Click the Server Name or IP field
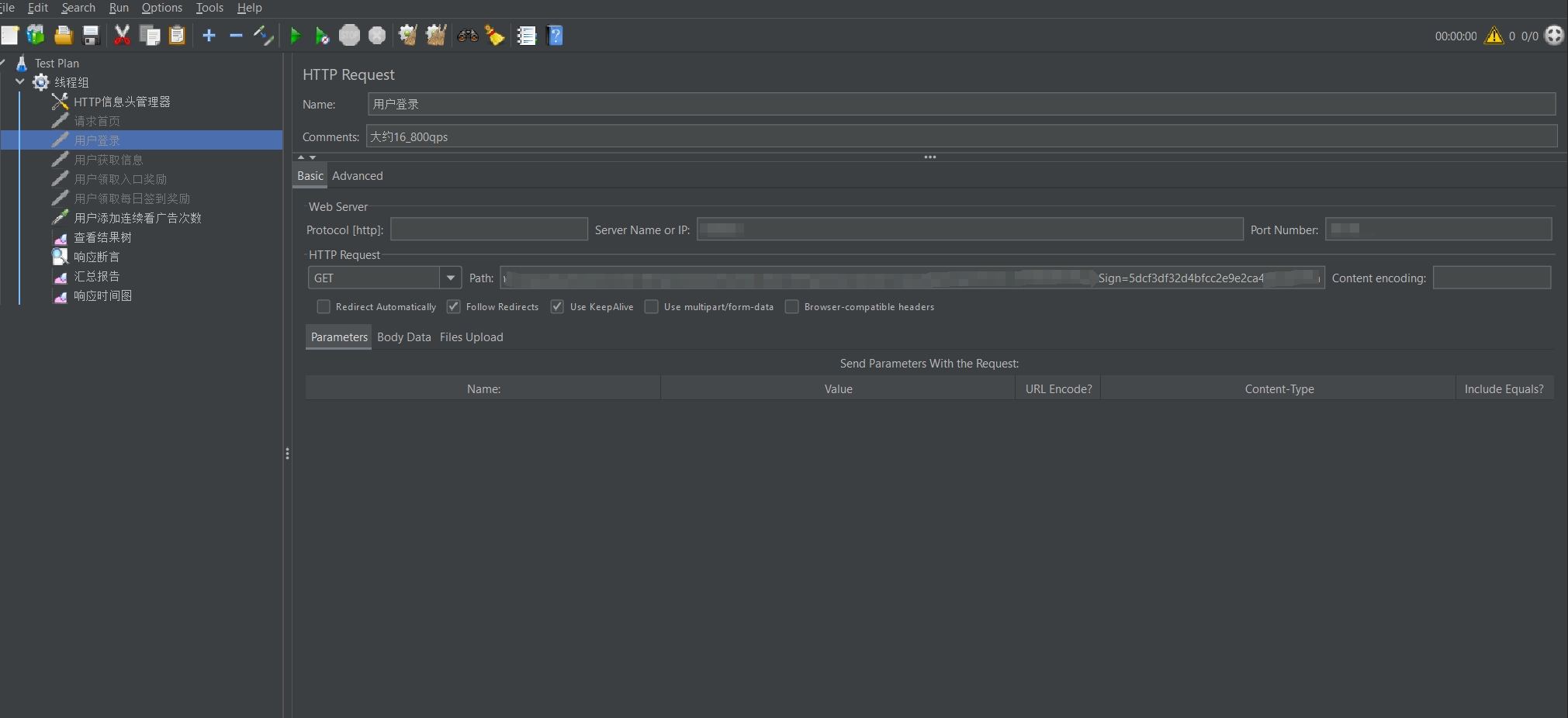This screenshot has height=718, width=1568. pyautogui.click(x=970, y=230)
